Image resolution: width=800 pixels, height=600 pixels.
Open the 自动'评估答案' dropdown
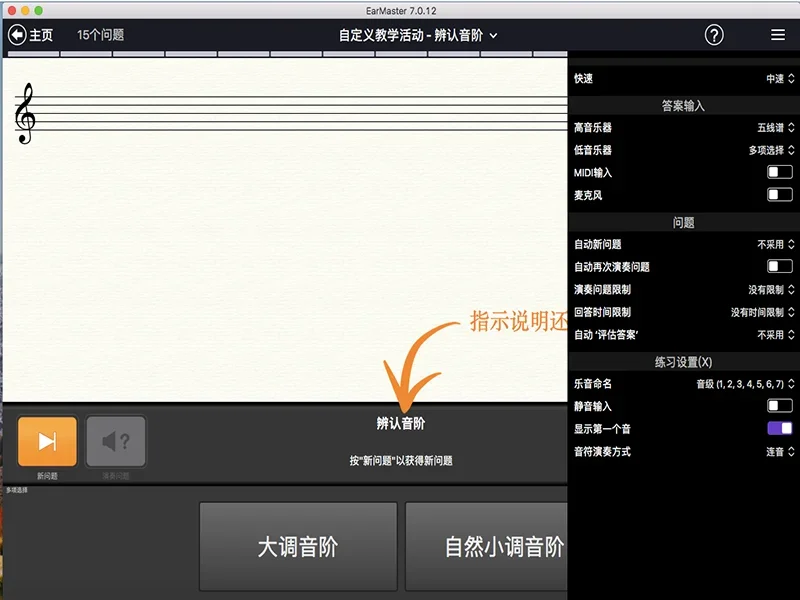click(776, 335)
